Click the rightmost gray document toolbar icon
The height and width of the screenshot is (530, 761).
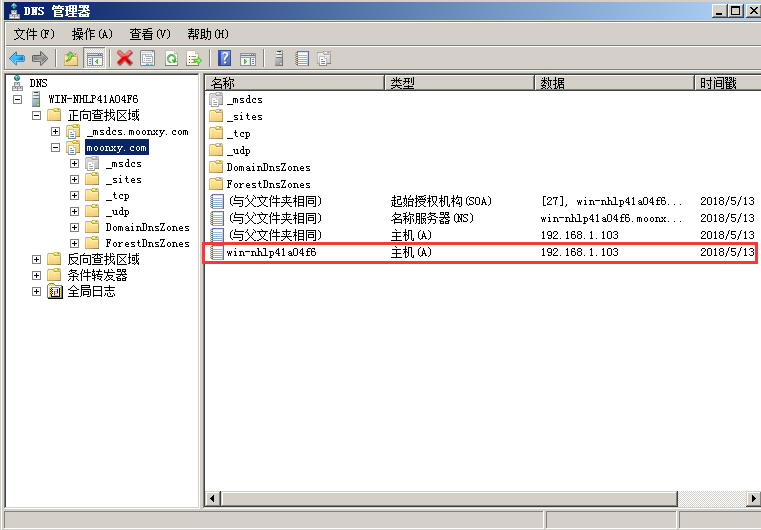[x=324, y=59]
